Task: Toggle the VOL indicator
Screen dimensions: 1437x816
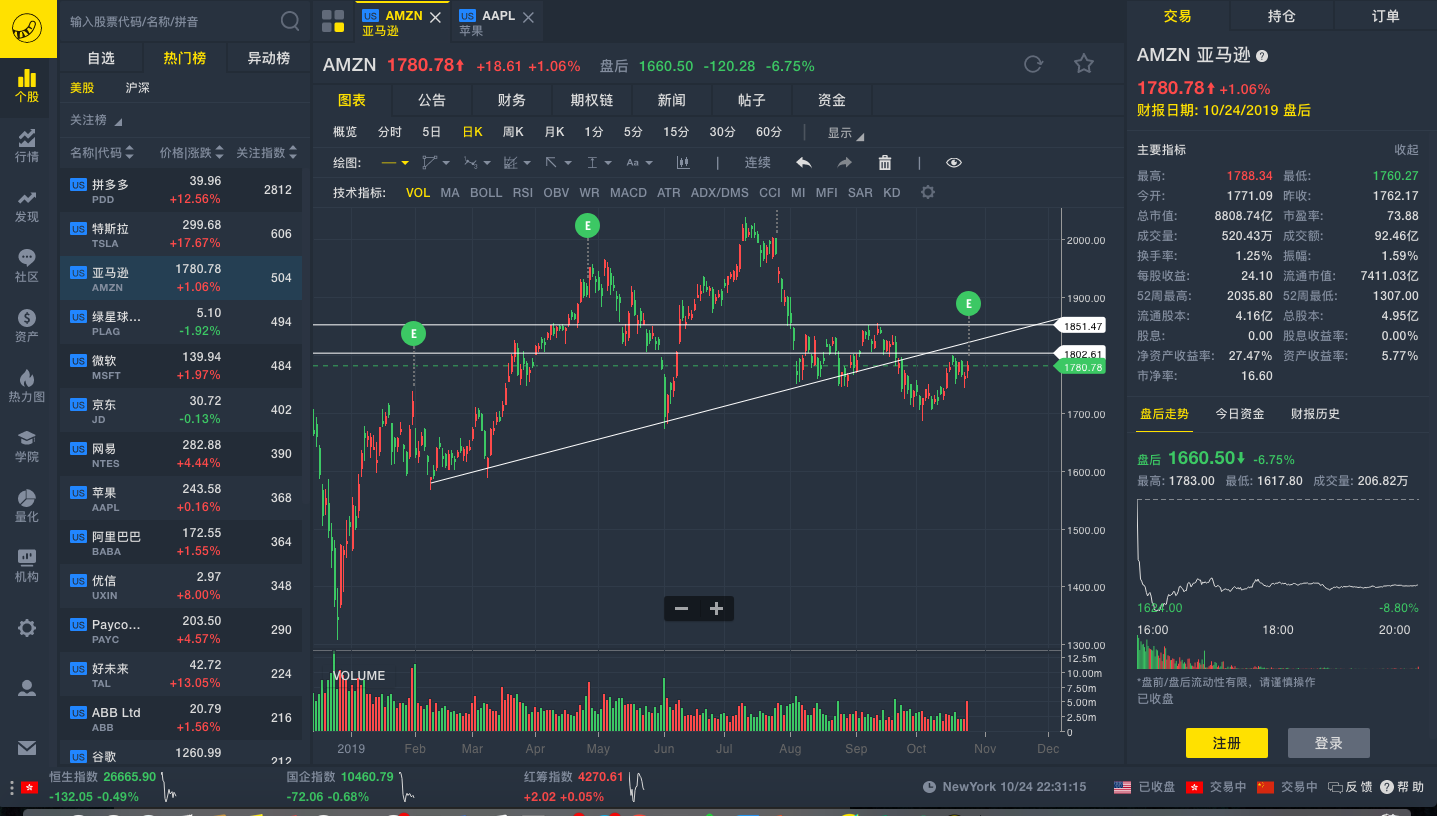Action: [x=418, y=192]
